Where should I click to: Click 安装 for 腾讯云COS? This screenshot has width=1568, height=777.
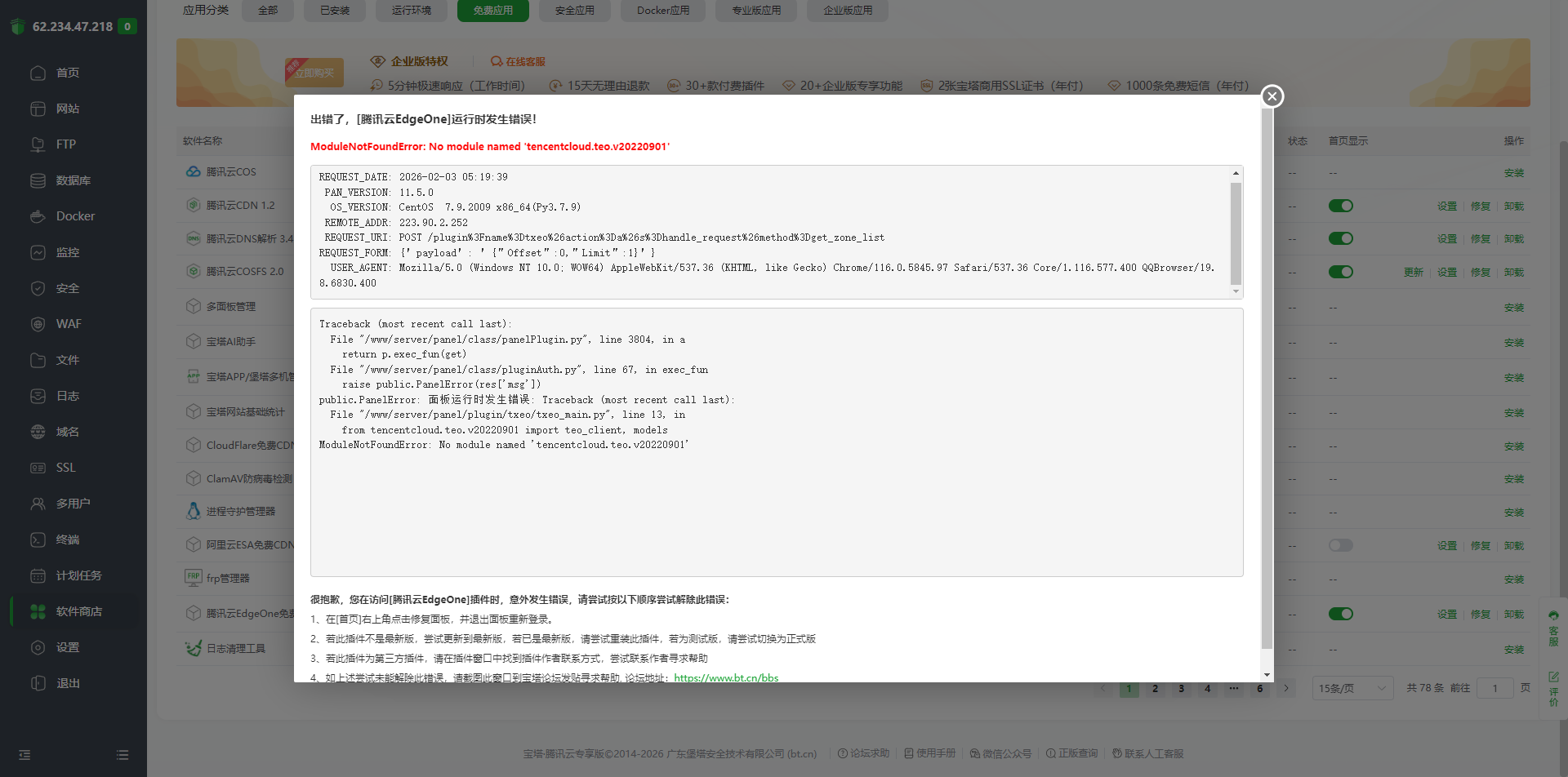click(x=1514, y=173)
